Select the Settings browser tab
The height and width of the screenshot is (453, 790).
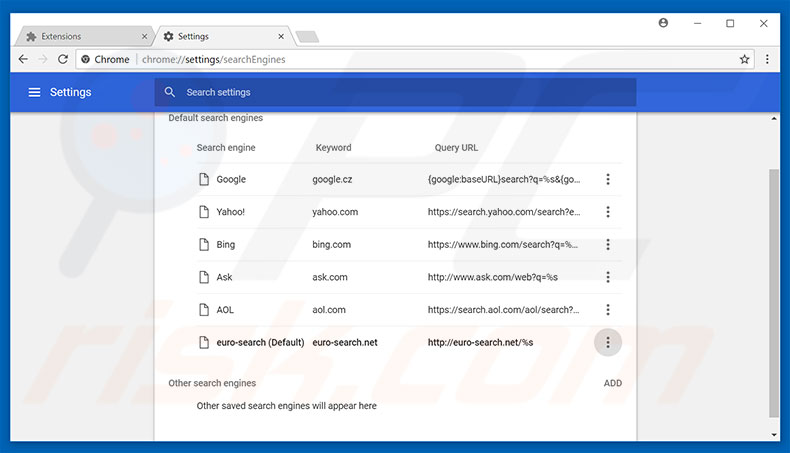tap(223, 36)
